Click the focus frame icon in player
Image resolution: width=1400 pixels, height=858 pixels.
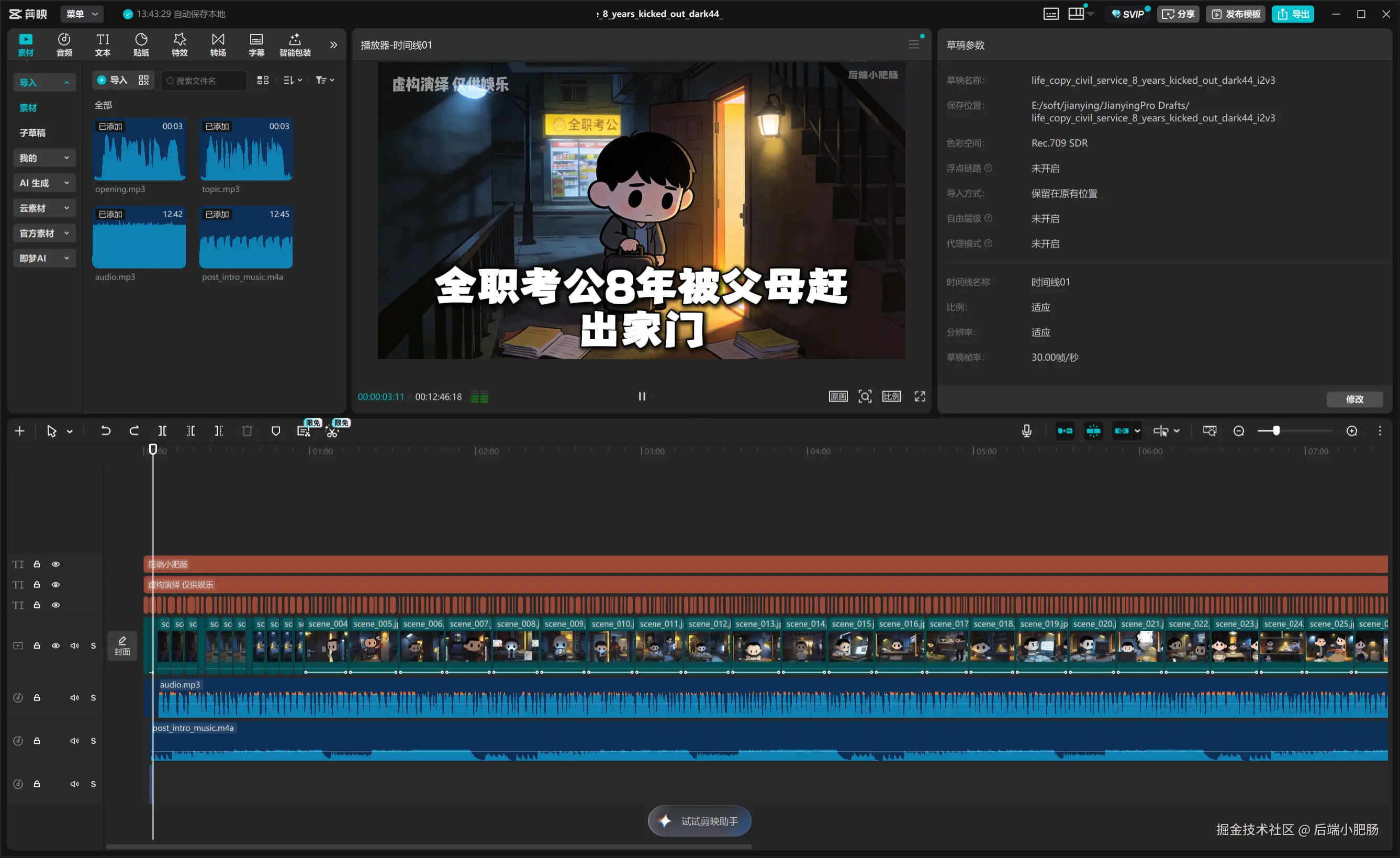pyautogui.click(x=865, y=396)
